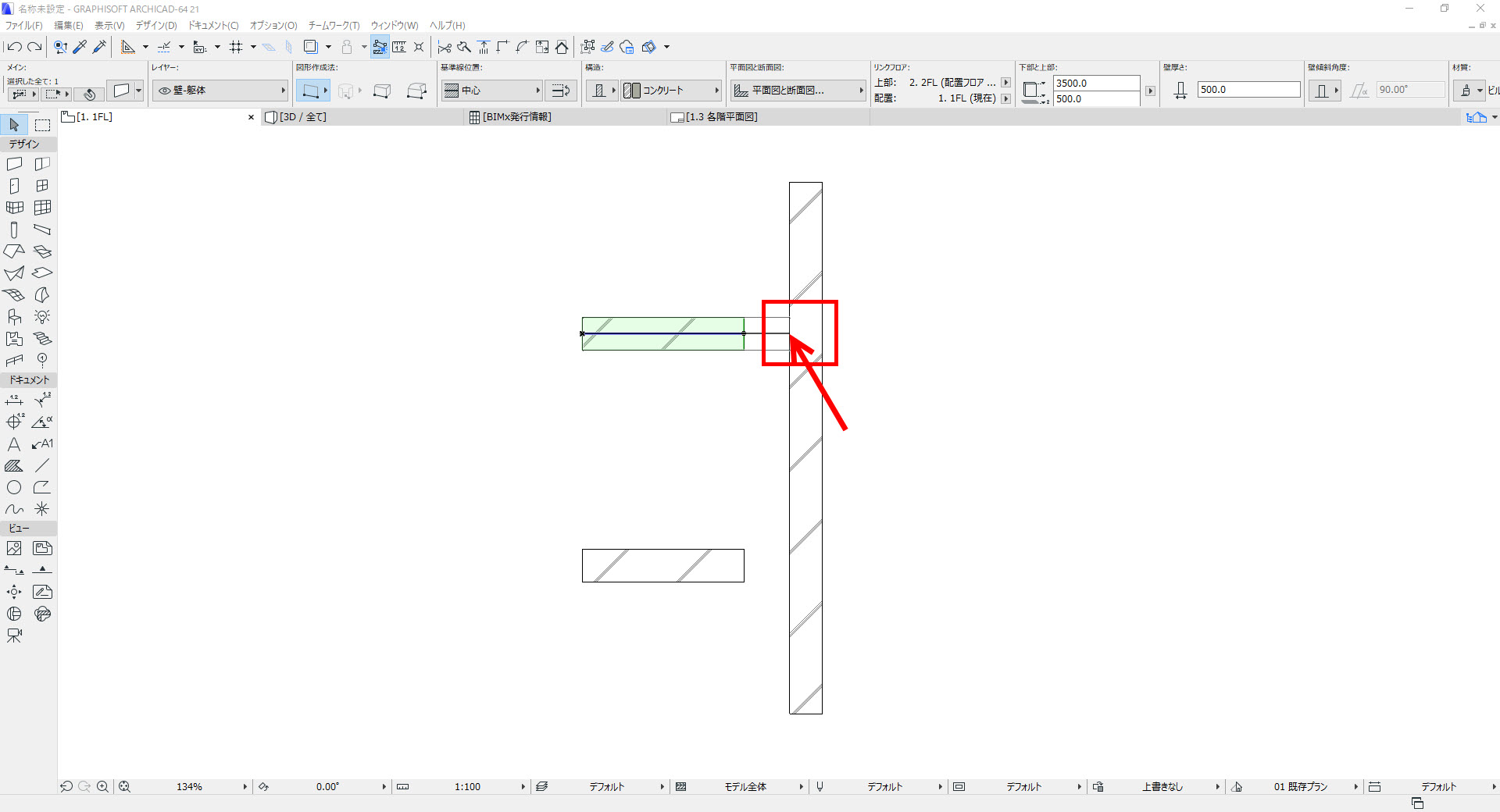This screenshot has width=1500, height=812.
Task: Select the Beam tool
Action: pos(42,230)
